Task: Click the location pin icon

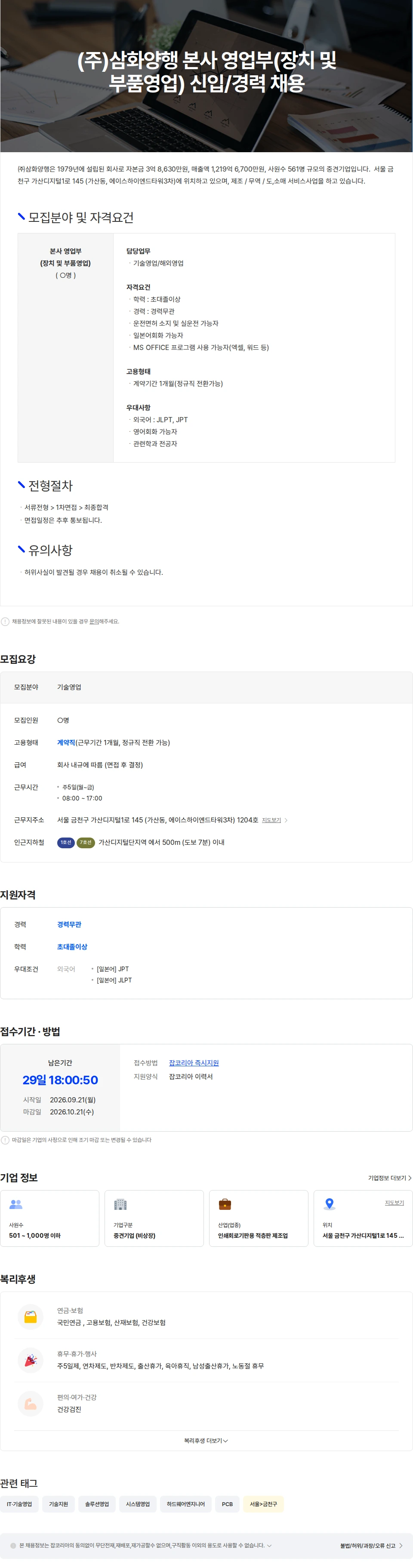Action: (330, 1204)
